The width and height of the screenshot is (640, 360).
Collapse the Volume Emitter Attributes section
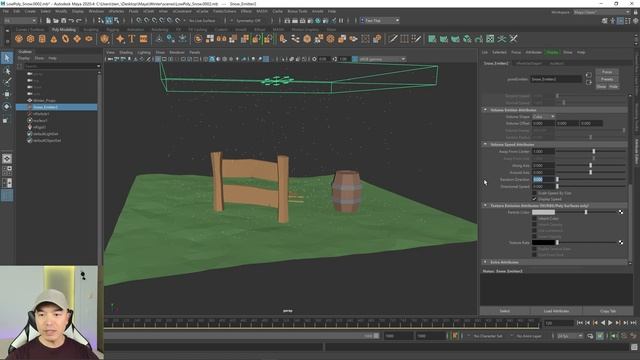pyautogui.click(x=485, y=110)
